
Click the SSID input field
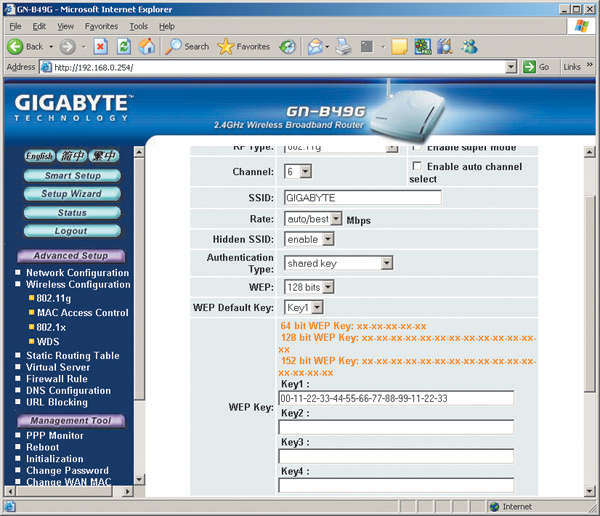(x=363, y=198)
